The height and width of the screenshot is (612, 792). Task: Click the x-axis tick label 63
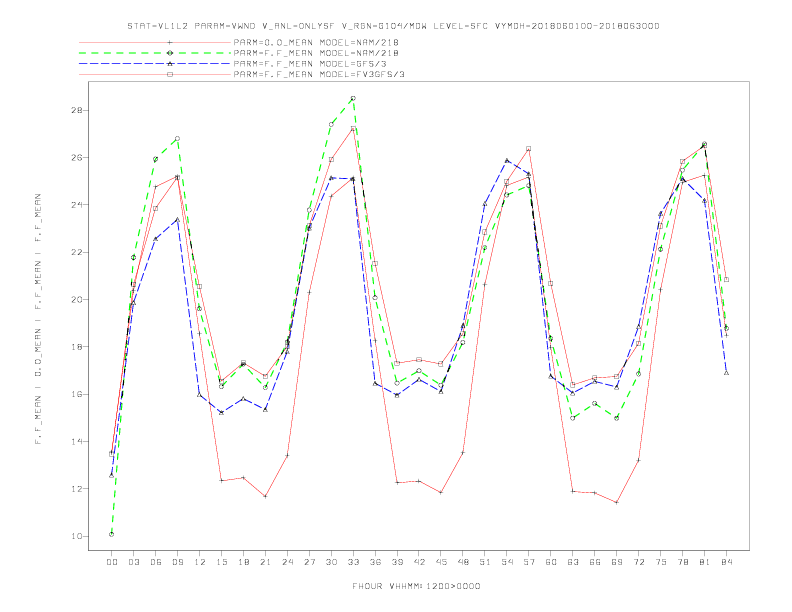573,562
